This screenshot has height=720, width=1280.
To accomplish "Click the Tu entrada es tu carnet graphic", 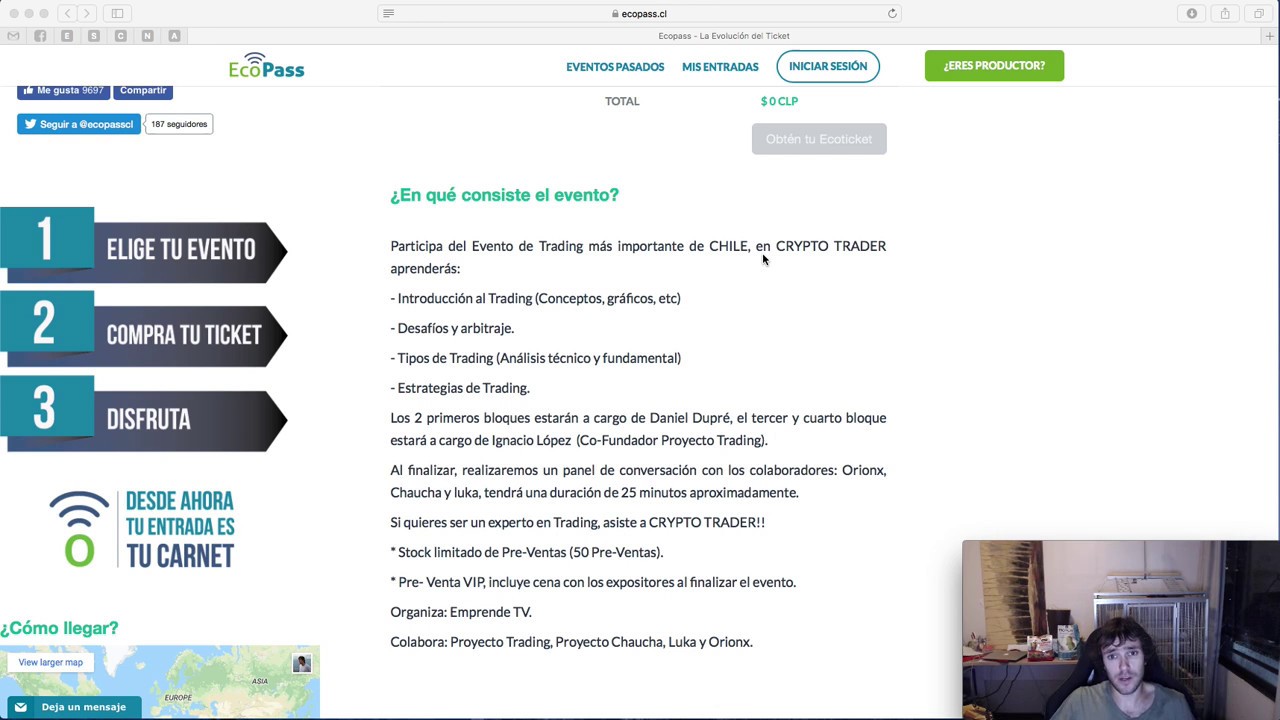I will (142, 529).
